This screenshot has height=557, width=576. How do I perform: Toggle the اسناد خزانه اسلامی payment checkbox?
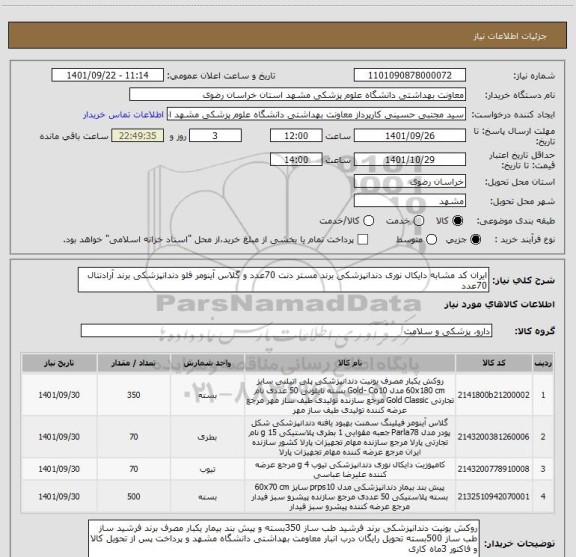(x=363, y=240)
